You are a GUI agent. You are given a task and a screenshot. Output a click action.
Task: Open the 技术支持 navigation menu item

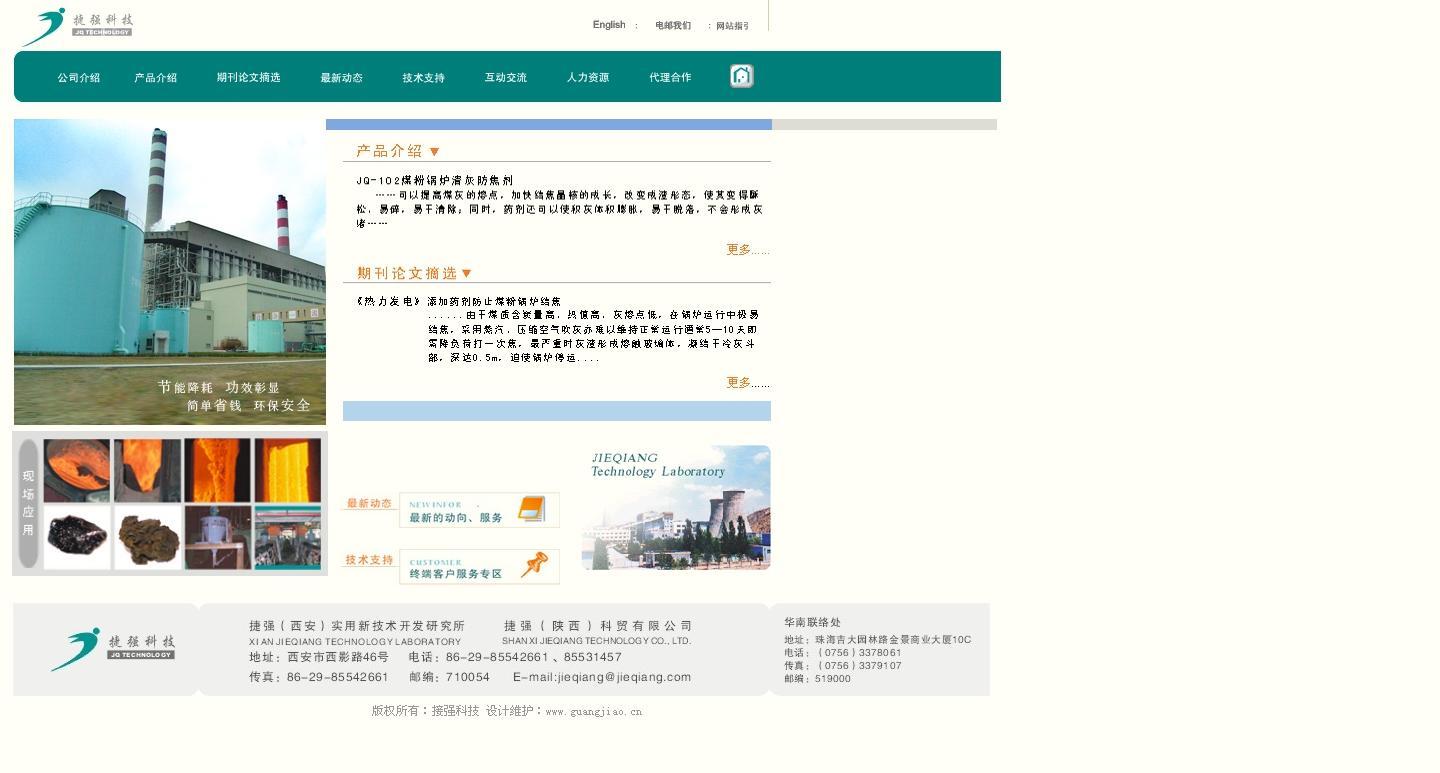(423, 78)
